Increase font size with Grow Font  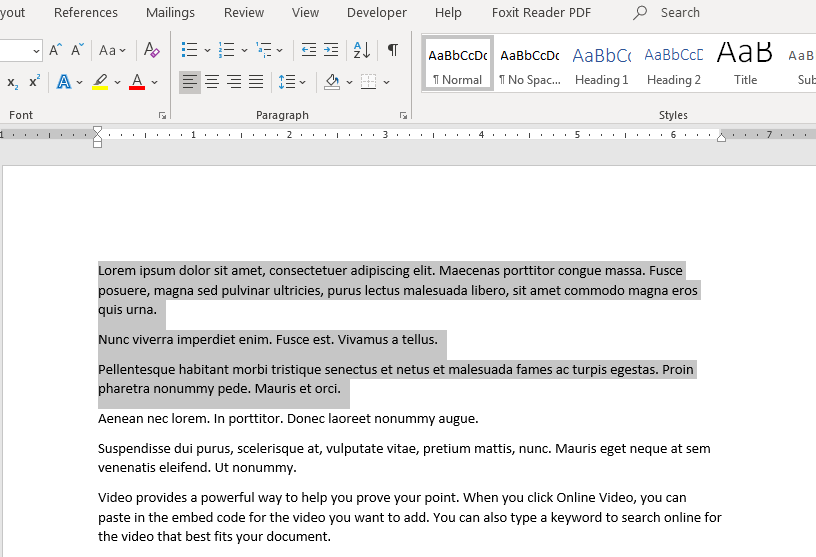point(56,50)
